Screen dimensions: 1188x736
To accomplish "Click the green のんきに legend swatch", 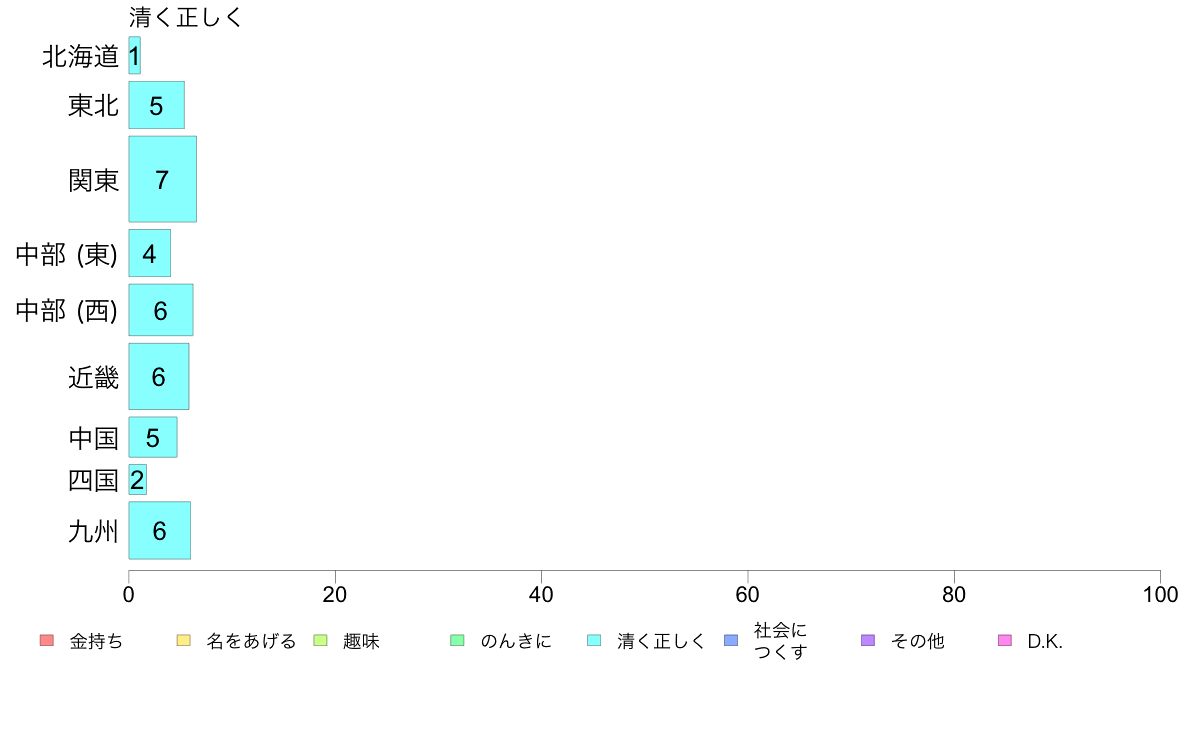I will [458, 640].
